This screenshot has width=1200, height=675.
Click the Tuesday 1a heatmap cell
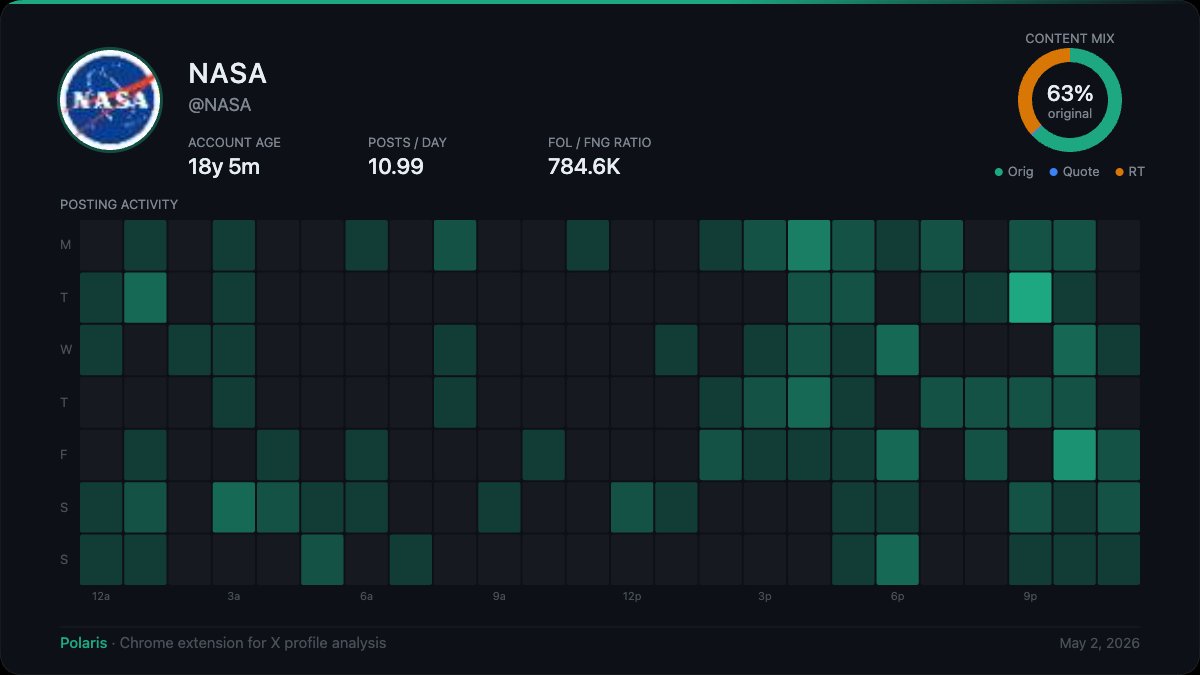pyautogui.click(x=145, y=297)
